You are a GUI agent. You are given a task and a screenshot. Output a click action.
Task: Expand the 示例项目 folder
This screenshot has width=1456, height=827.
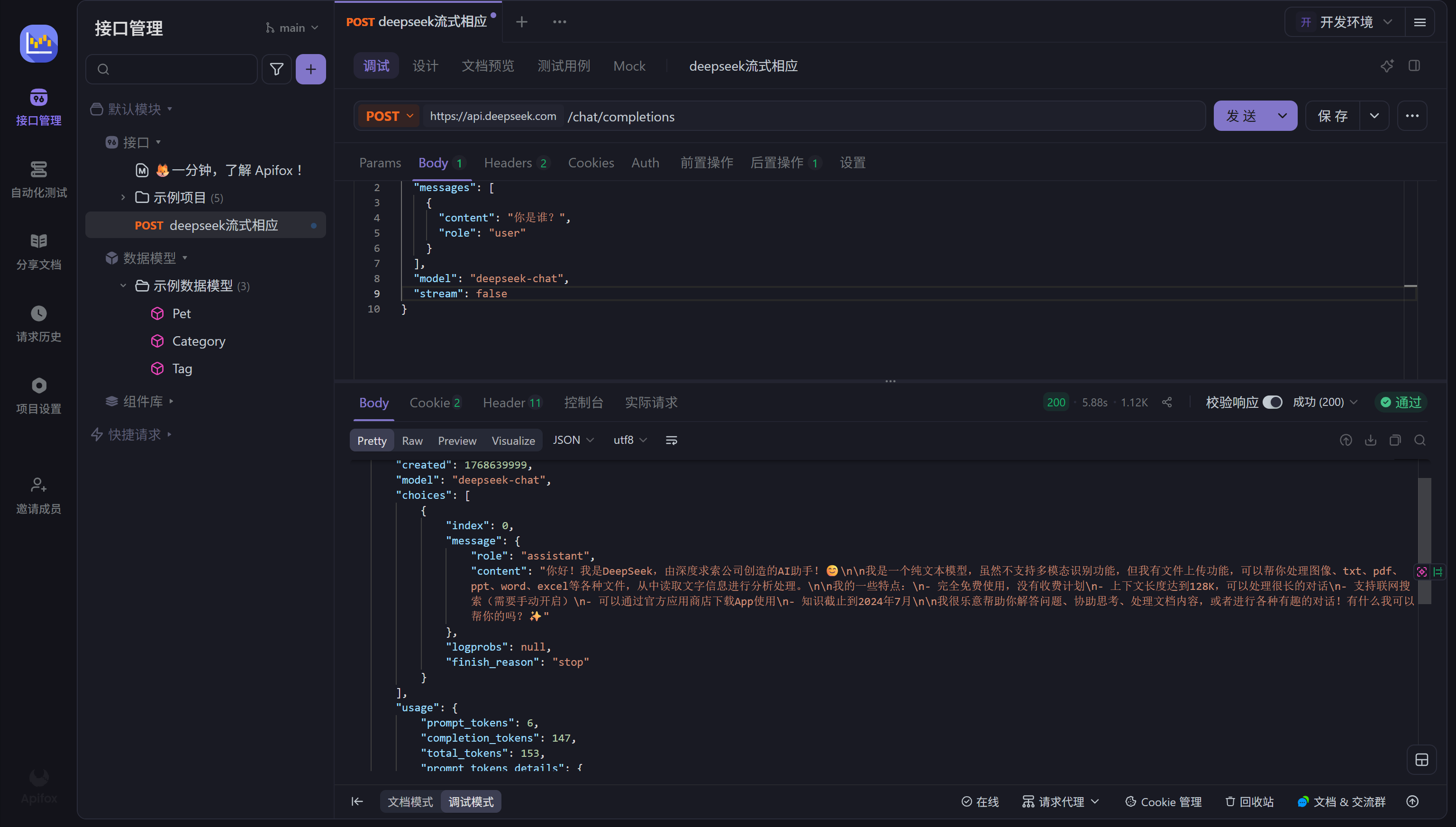[123, 198]
